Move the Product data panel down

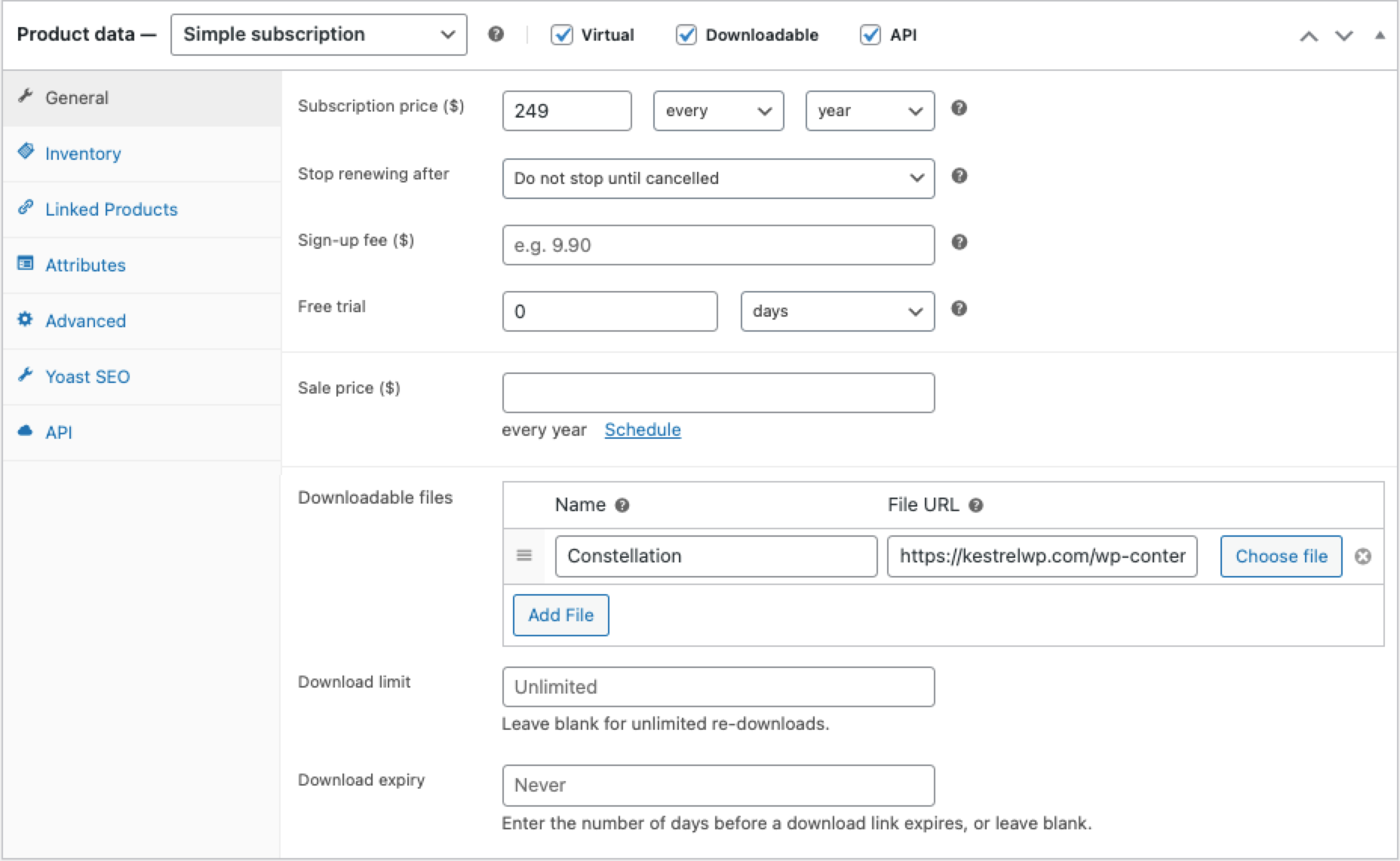click(1343, 35)
